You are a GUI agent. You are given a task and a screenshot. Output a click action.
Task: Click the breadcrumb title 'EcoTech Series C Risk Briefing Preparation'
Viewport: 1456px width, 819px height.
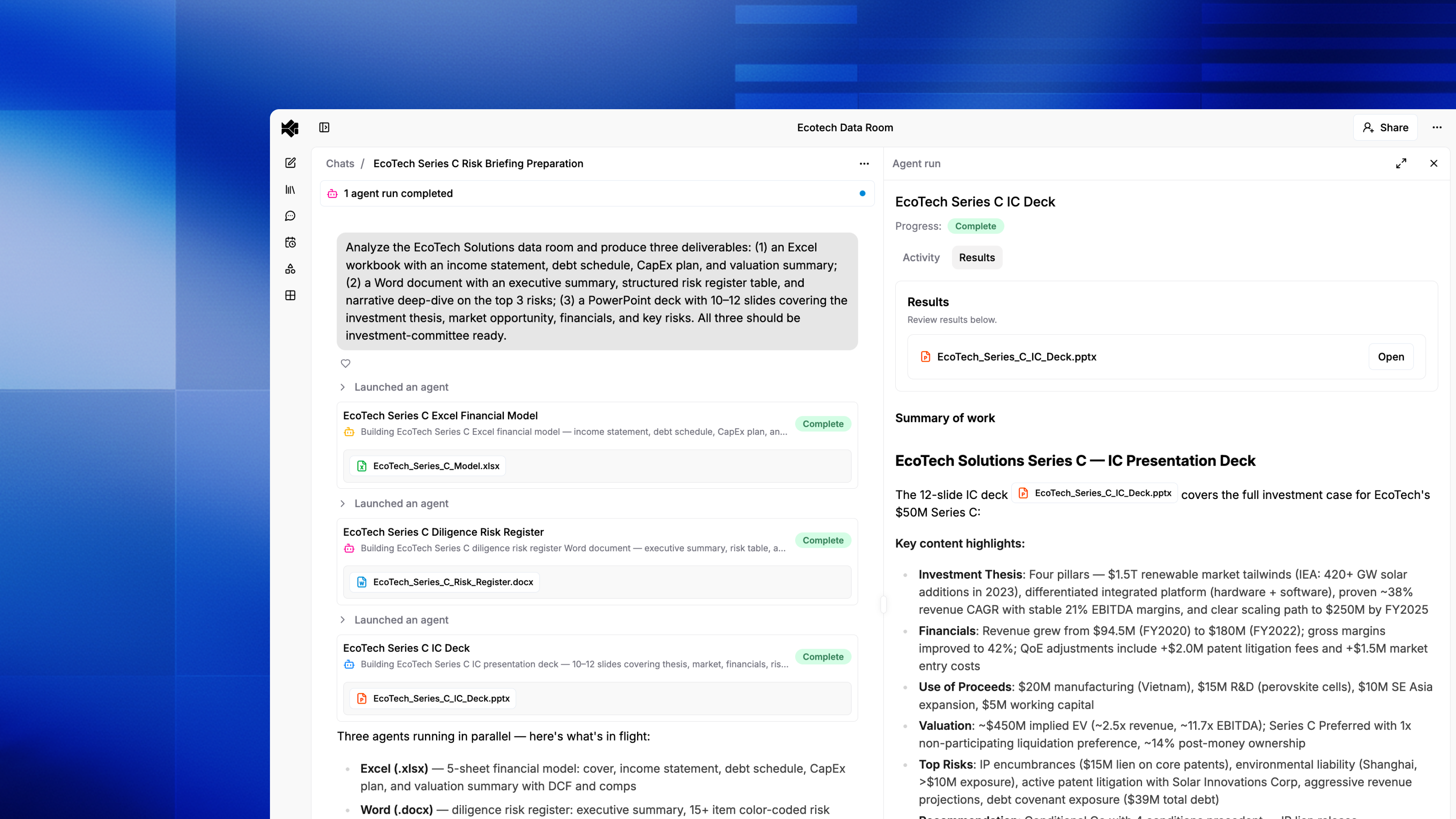478,164
